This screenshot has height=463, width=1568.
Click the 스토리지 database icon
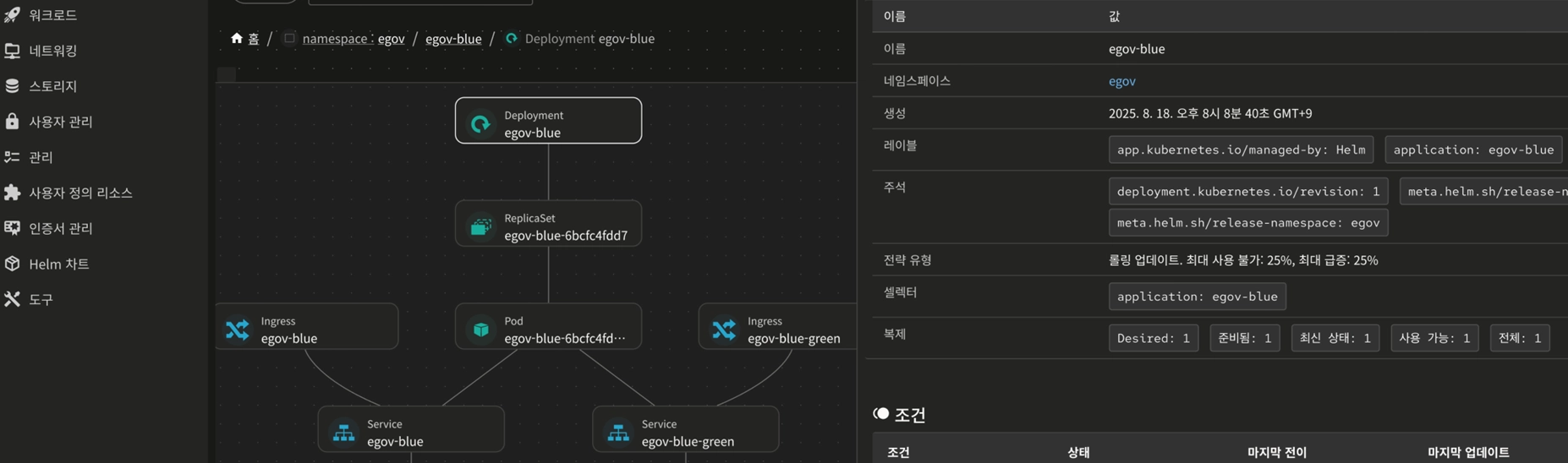(x=12, y=85)
